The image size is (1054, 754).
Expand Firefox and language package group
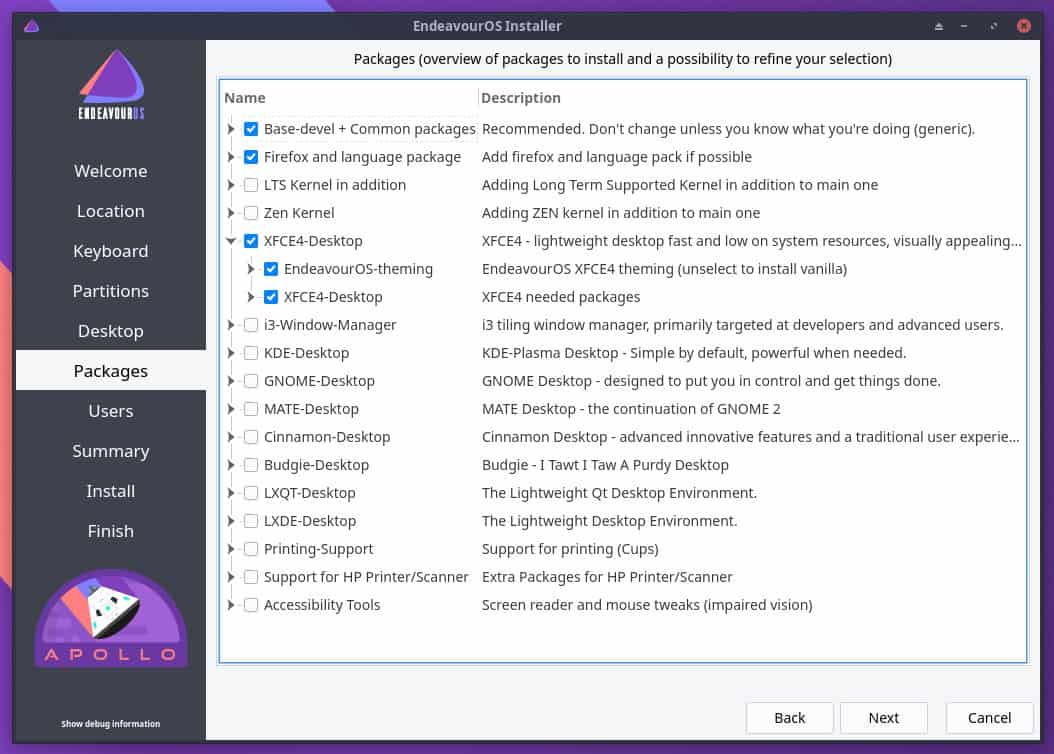(231, 156)
